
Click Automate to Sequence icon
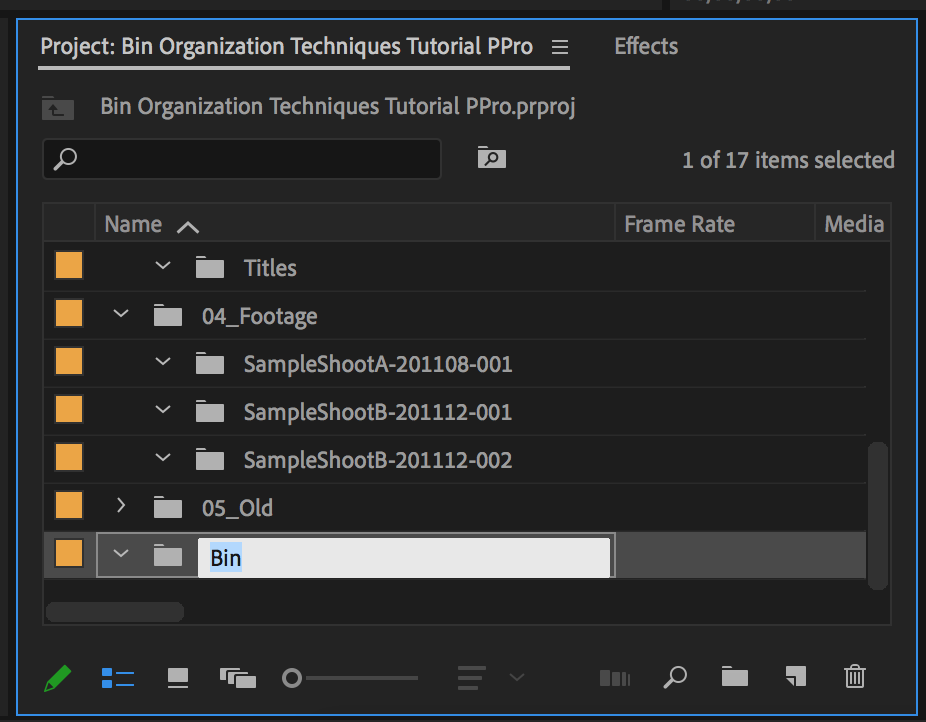pyautogui.click(x=615, y=678)
